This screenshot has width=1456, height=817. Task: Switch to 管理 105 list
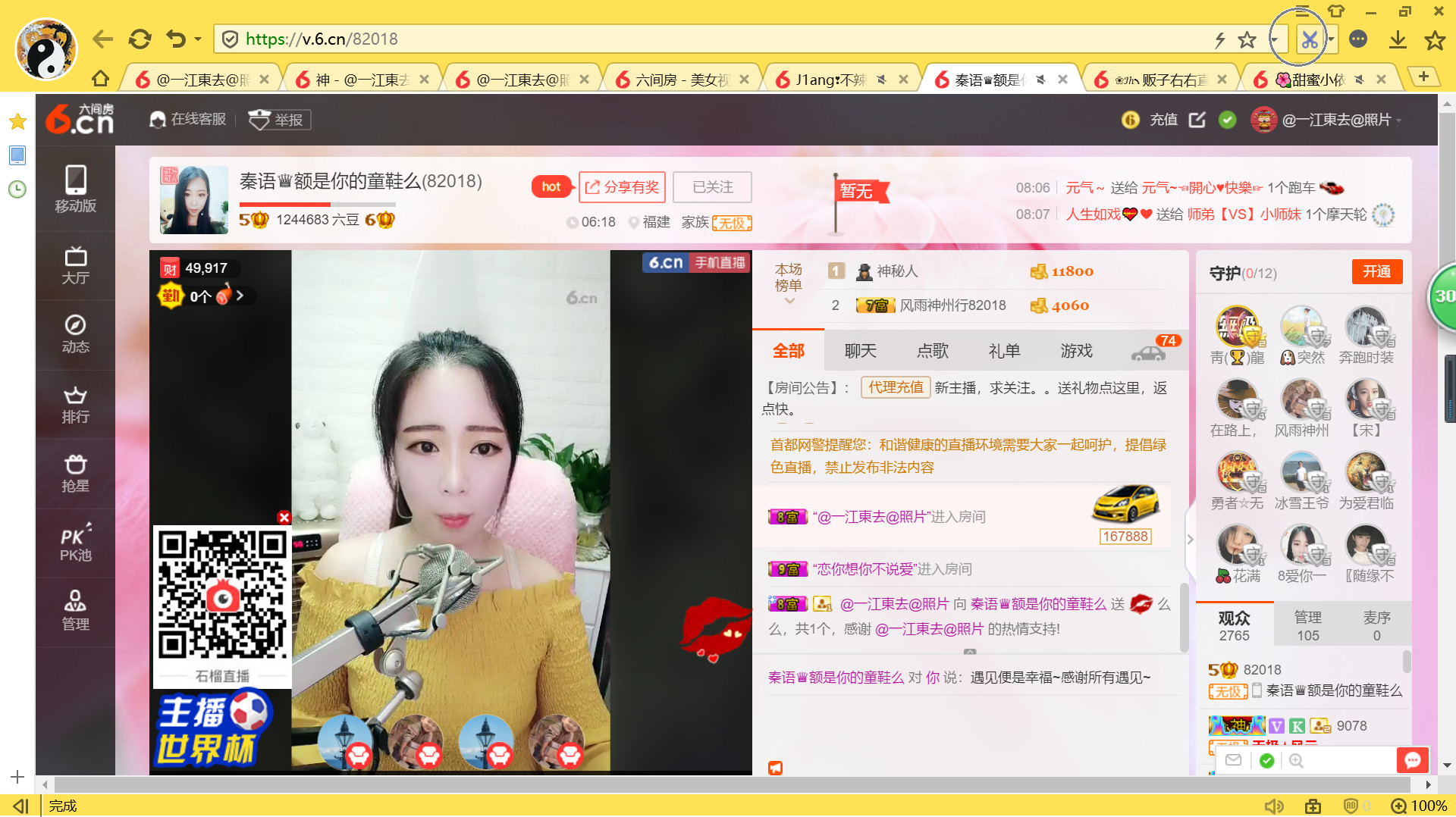(1307, 626)
